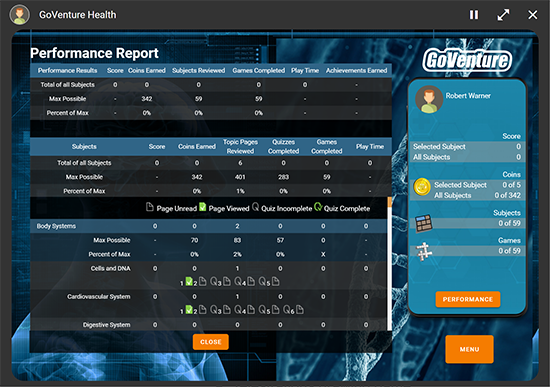Click the Games crossword icon in side panel

(x=424, y=251)
